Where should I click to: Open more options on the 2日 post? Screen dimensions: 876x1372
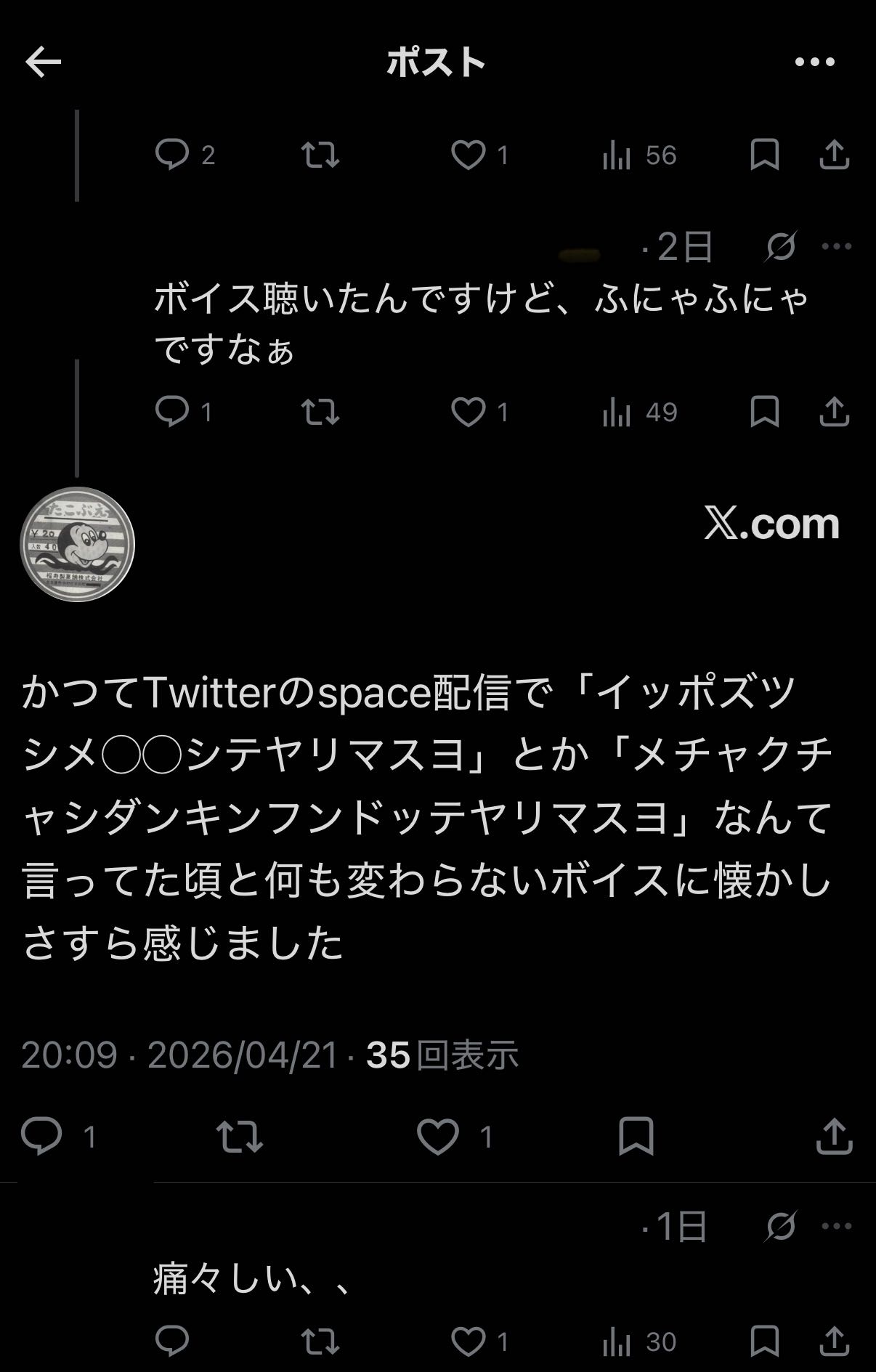click(x=836, y=247)
